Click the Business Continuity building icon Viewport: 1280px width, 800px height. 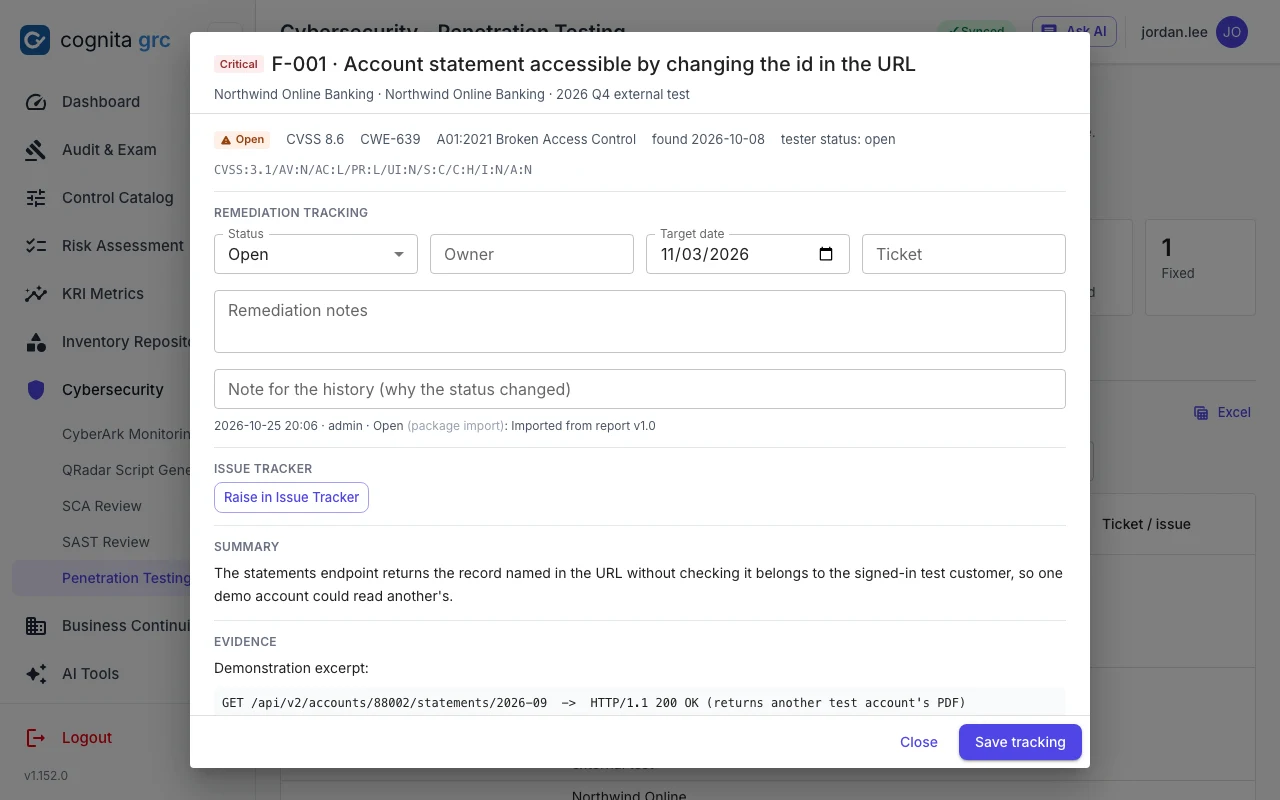pyautogui.click(x=36, y=626)
